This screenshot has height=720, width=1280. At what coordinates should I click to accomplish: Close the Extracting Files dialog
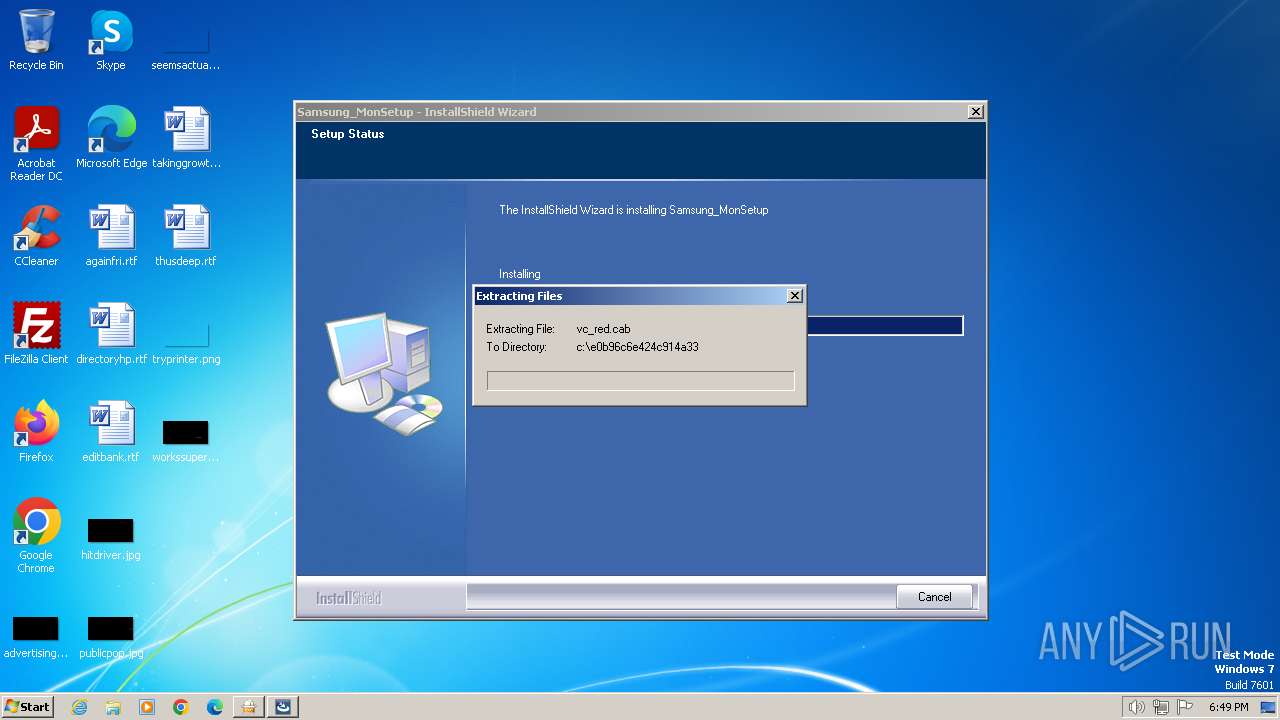tap(795, 296)
